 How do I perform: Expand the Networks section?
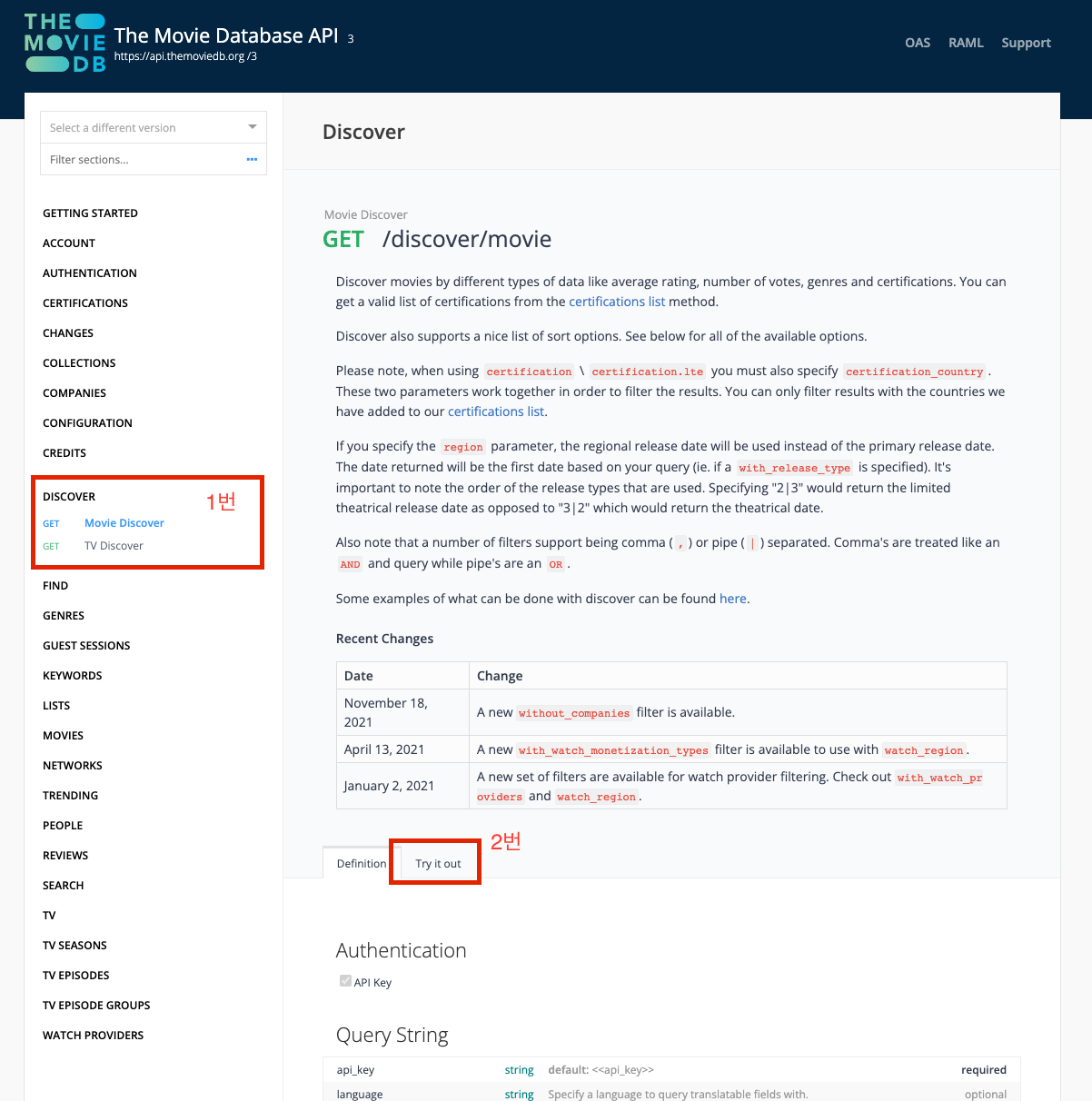pos(73,766)
